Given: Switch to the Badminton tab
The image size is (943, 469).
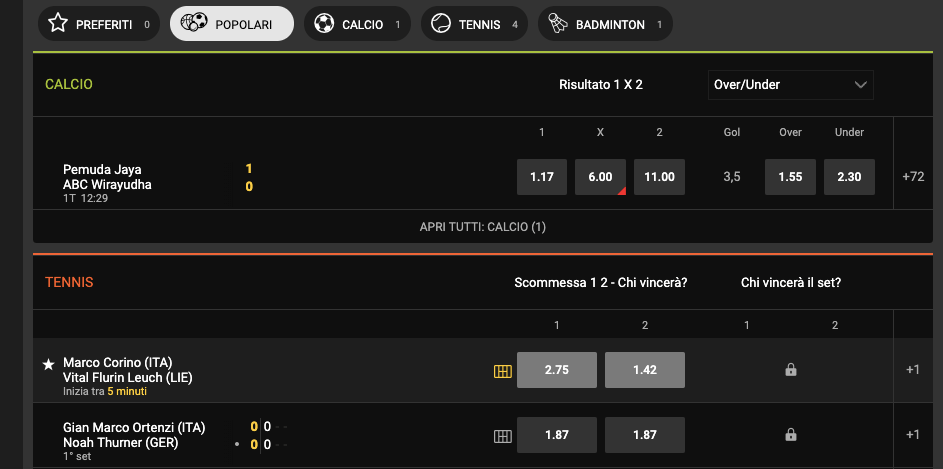Looking at the screenshot, I should [605, 24].
